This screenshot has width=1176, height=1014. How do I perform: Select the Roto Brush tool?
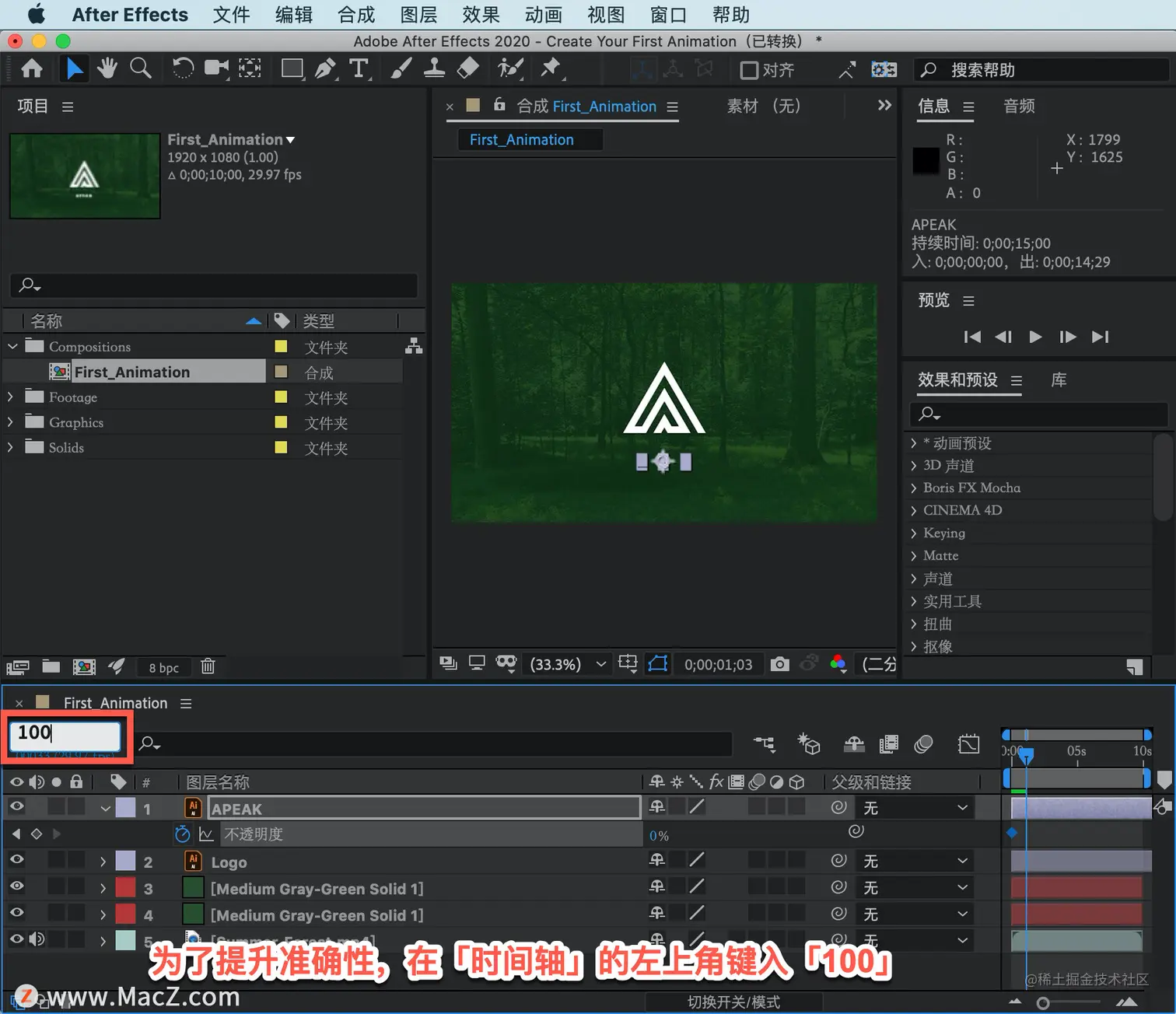point(510,69)
